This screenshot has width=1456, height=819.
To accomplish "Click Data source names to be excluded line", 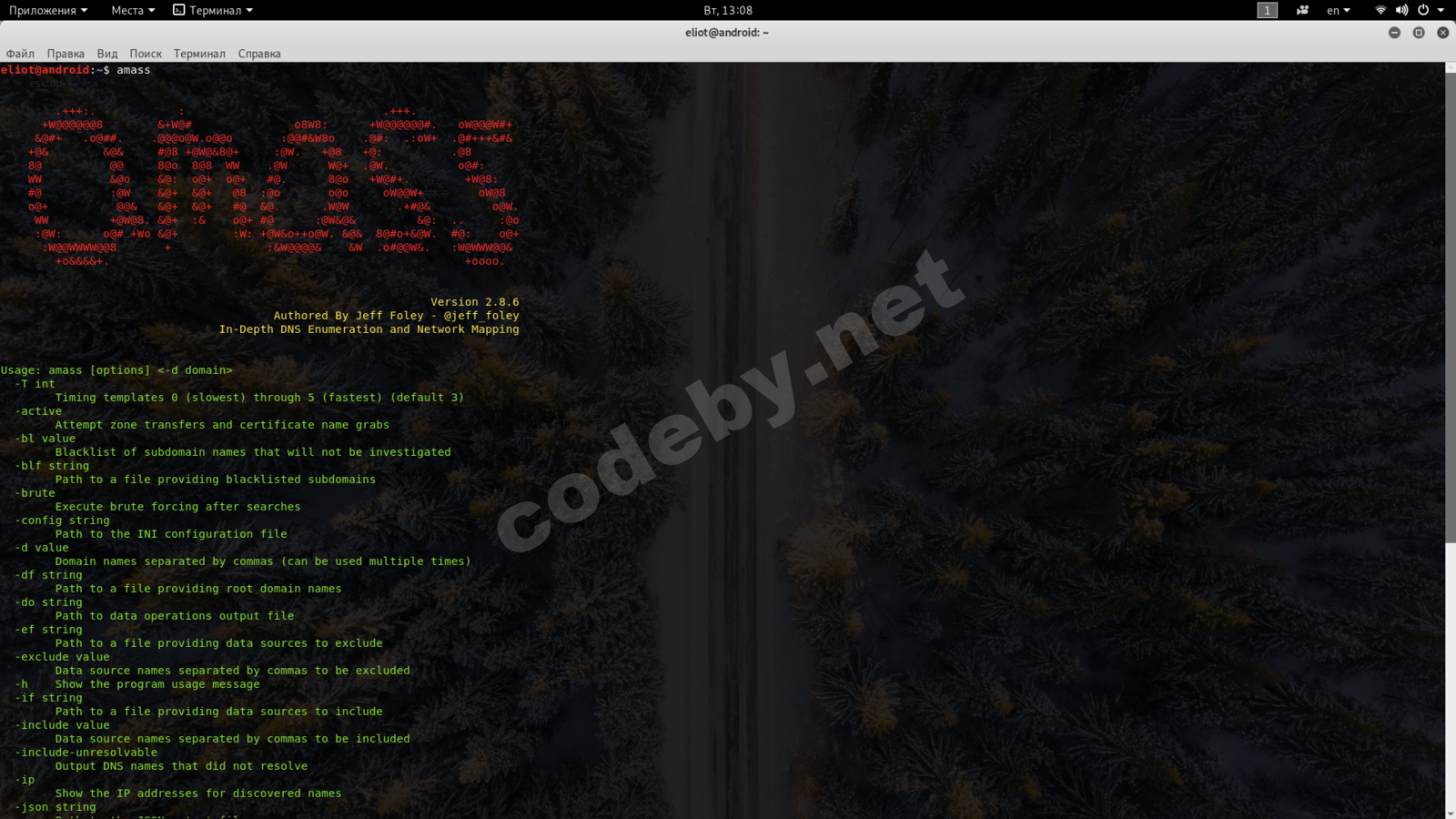I will click(x=232, y=671).
